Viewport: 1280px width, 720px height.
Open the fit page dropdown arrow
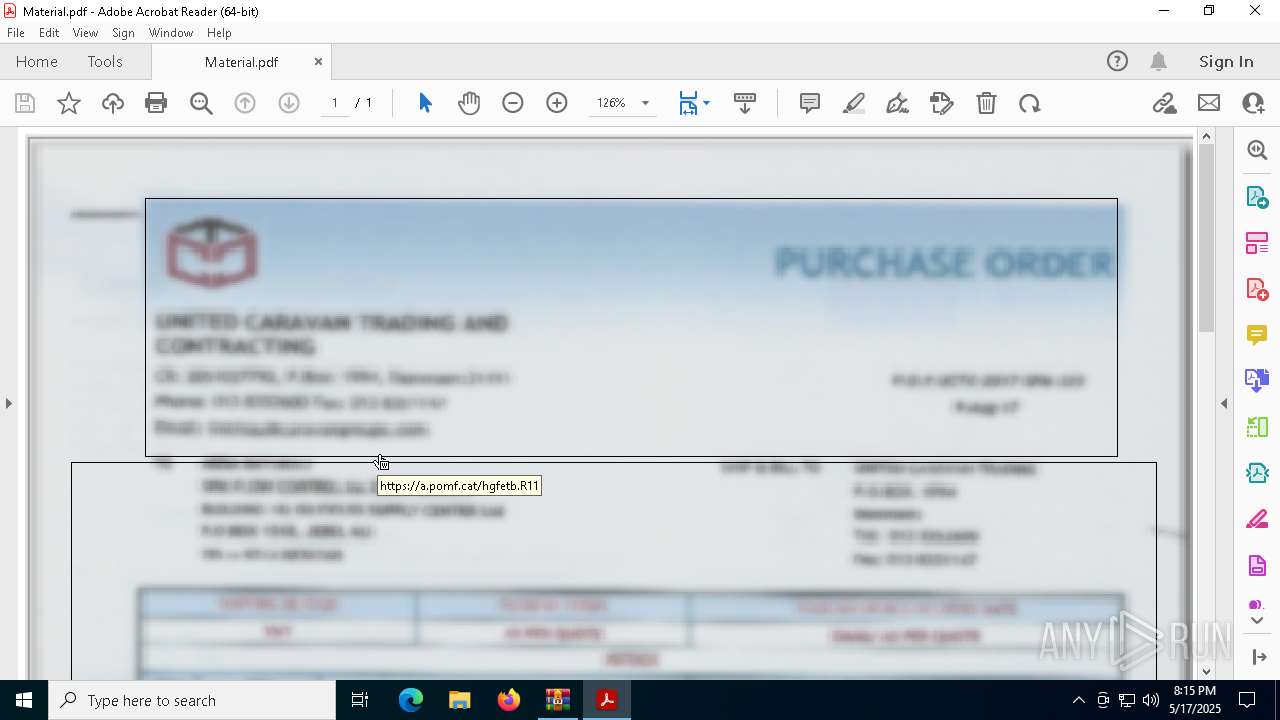coord(707,103)
